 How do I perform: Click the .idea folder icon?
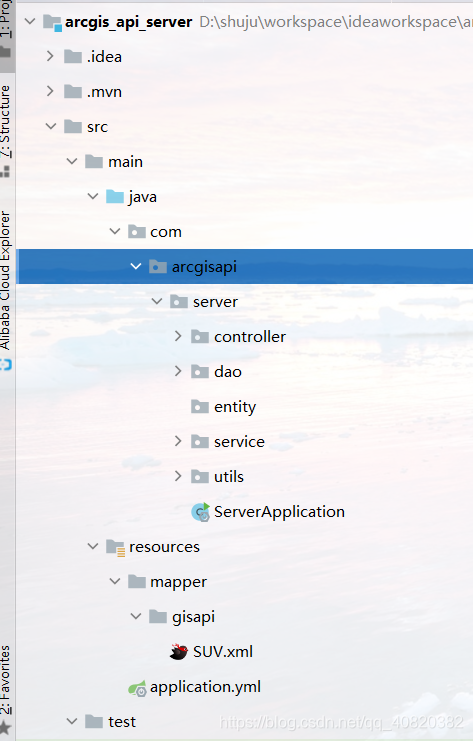coord(73,57)
